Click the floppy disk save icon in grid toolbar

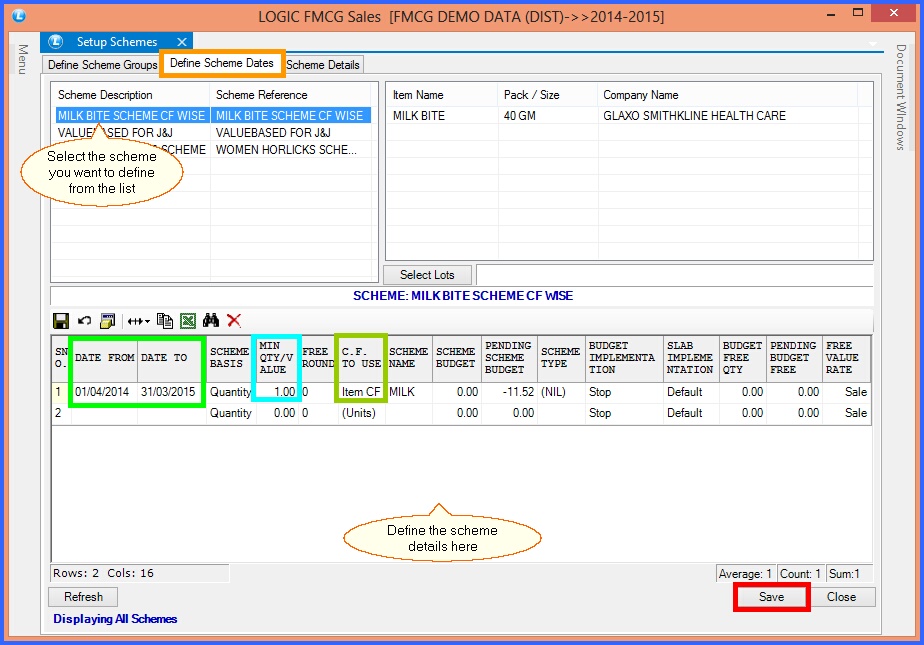[61, 321]
